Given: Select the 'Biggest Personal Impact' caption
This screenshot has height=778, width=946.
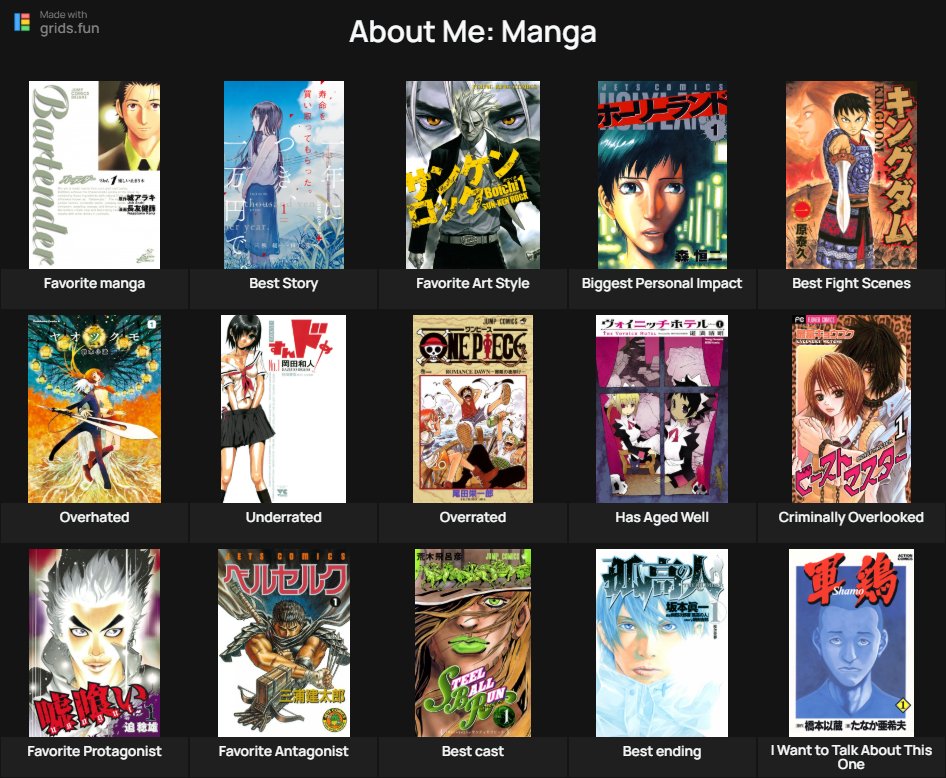Looking at the screenshot, I should 662,283.
